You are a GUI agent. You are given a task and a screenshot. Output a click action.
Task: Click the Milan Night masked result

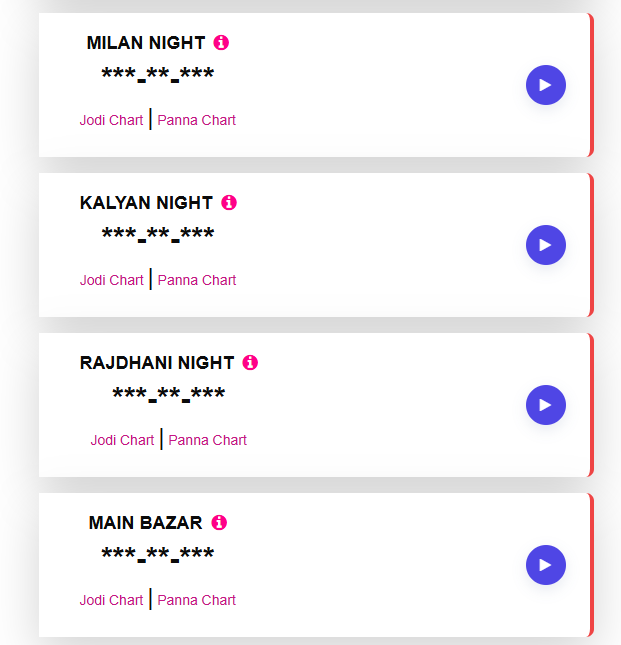158,75
